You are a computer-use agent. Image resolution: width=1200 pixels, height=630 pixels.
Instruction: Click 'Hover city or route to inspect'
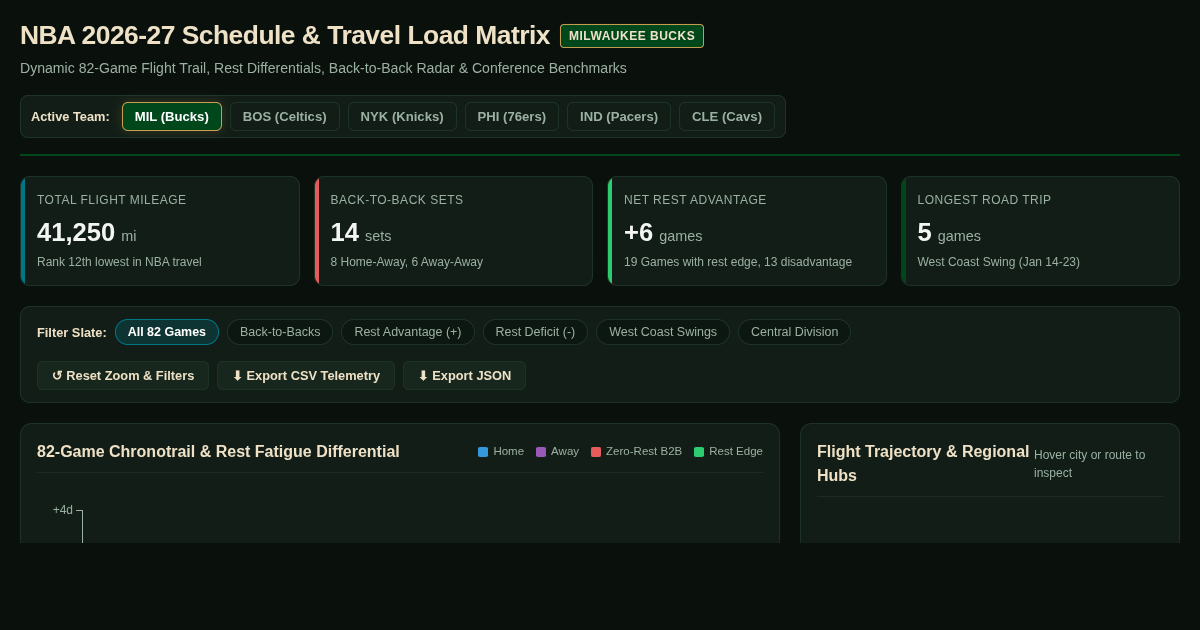tap(1090, 464)
